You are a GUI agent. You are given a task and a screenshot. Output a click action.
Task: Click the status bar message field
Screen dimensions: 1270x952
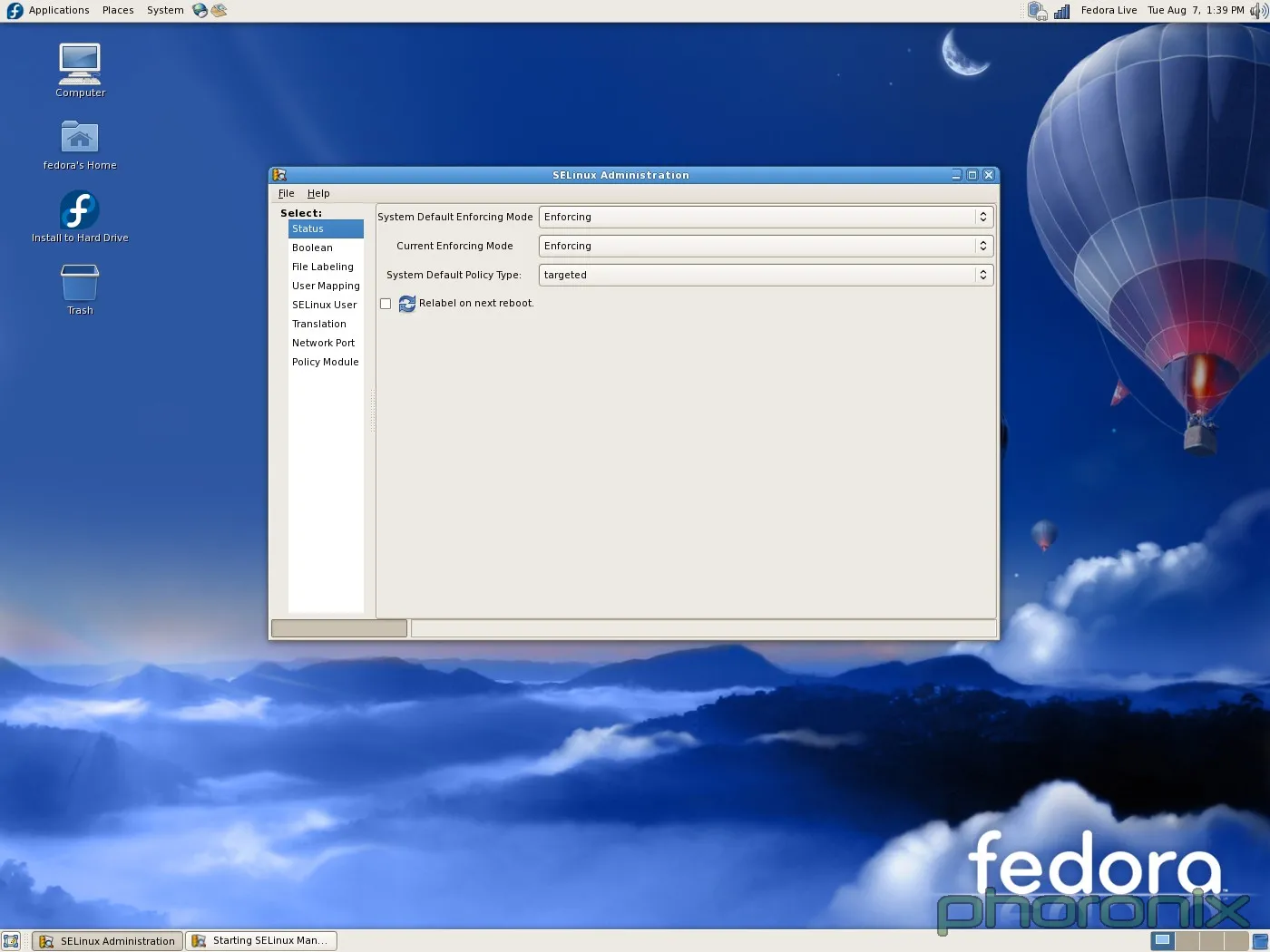[704, 628]
